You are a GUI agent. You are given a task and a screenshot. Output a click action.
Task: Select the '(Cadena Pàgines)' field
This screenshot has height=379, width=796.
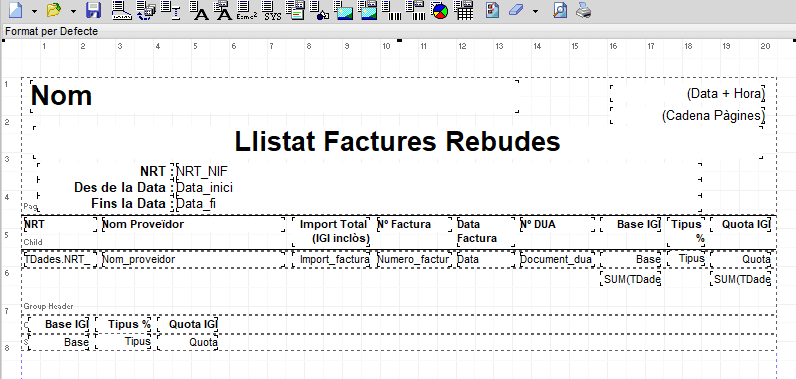pos(688,116)
